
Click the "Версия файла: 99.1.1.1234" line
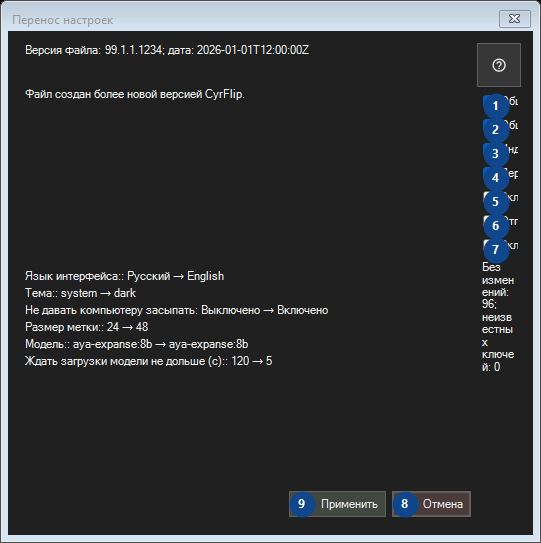click(167, 50)
